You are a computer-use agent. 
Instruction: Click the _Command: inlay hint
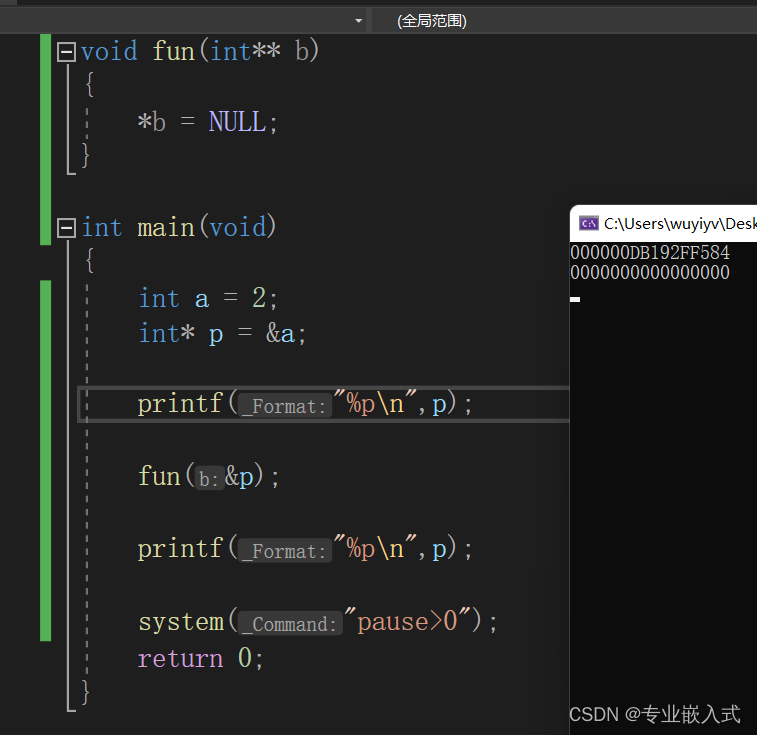(x=291, y=623)
